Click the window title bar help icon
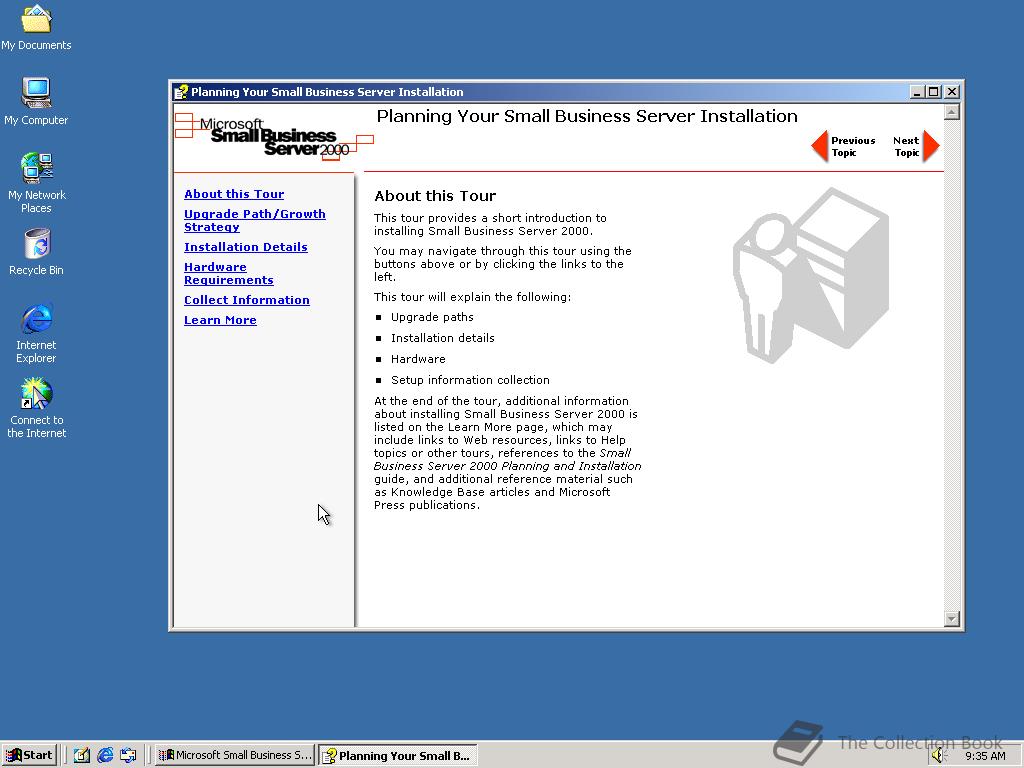The height and width of the screenshot is (768, 1024). pyautogui.click(x=181, y=92)
